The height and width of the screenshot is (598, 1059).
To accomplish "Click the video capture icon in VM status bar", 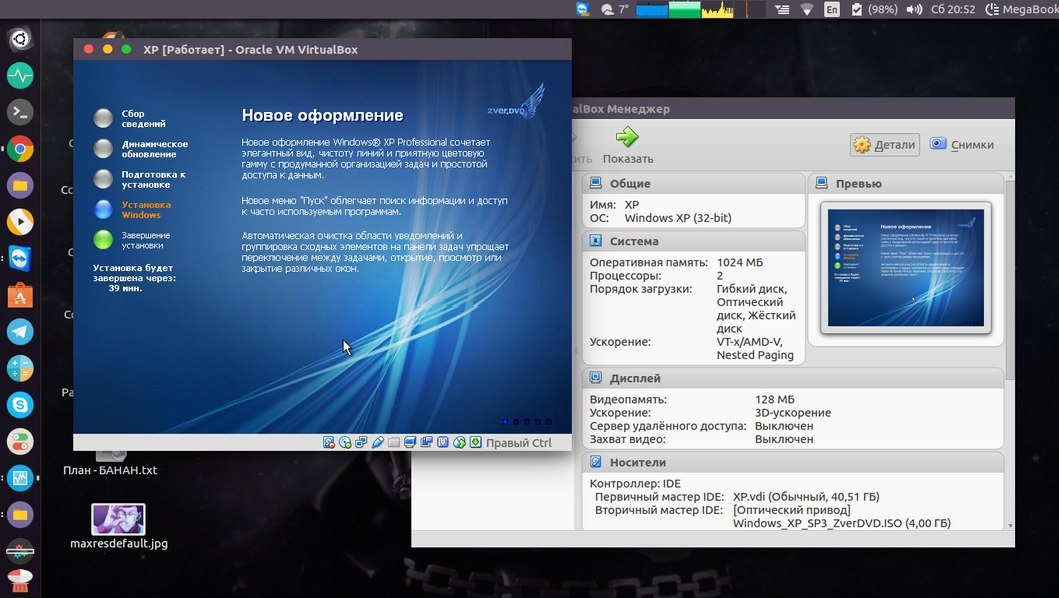I will pyautogui.click(x=426, y=443).
